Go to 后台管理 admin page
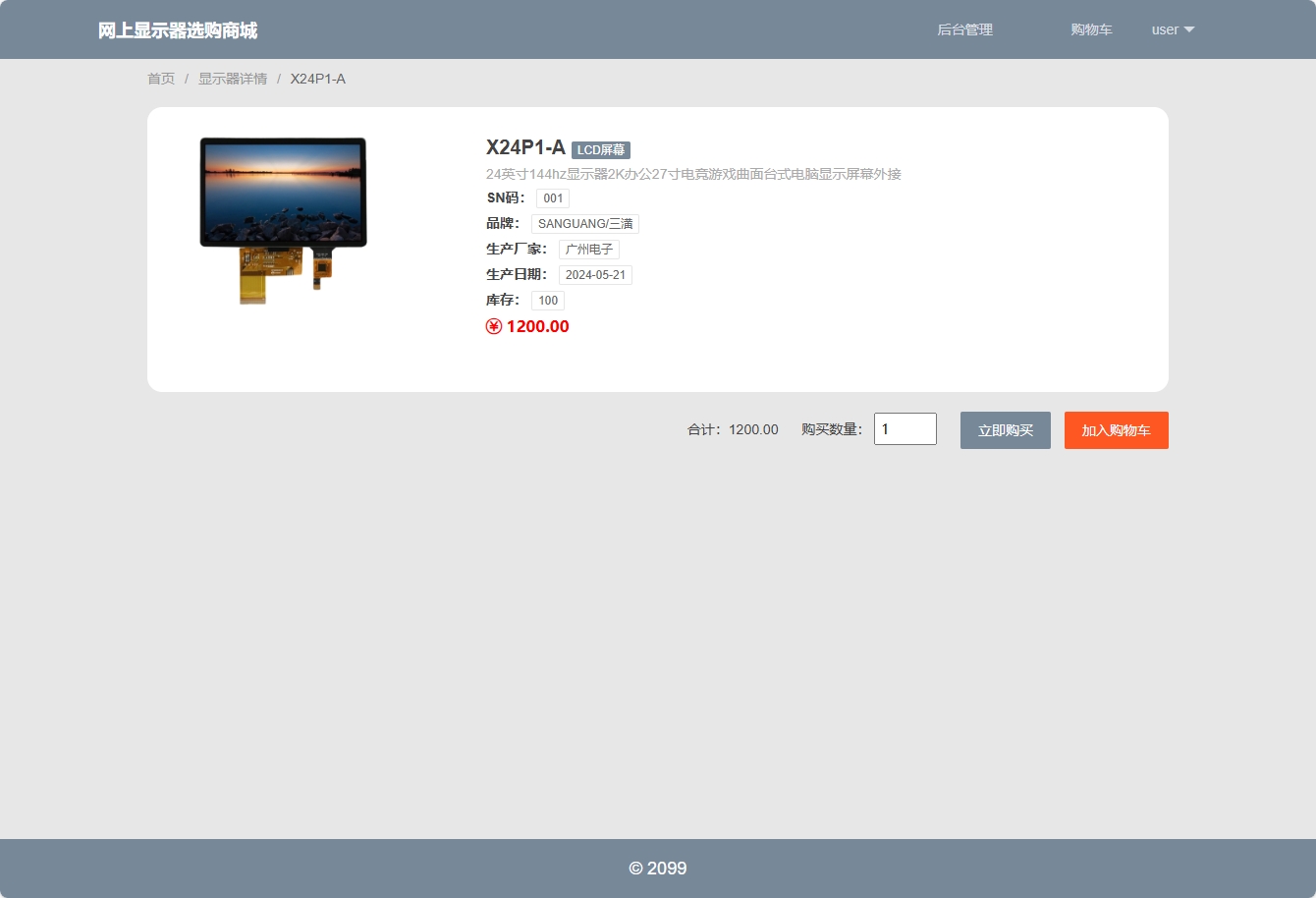The height and width of the screenshot is (898, 1316). coord(964,29)
